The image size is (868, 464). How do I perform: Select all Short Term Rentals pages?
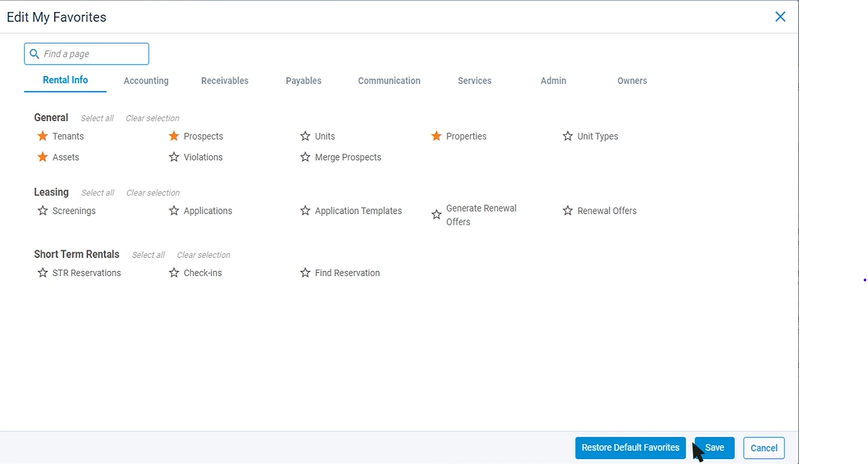tap(148, 255)
